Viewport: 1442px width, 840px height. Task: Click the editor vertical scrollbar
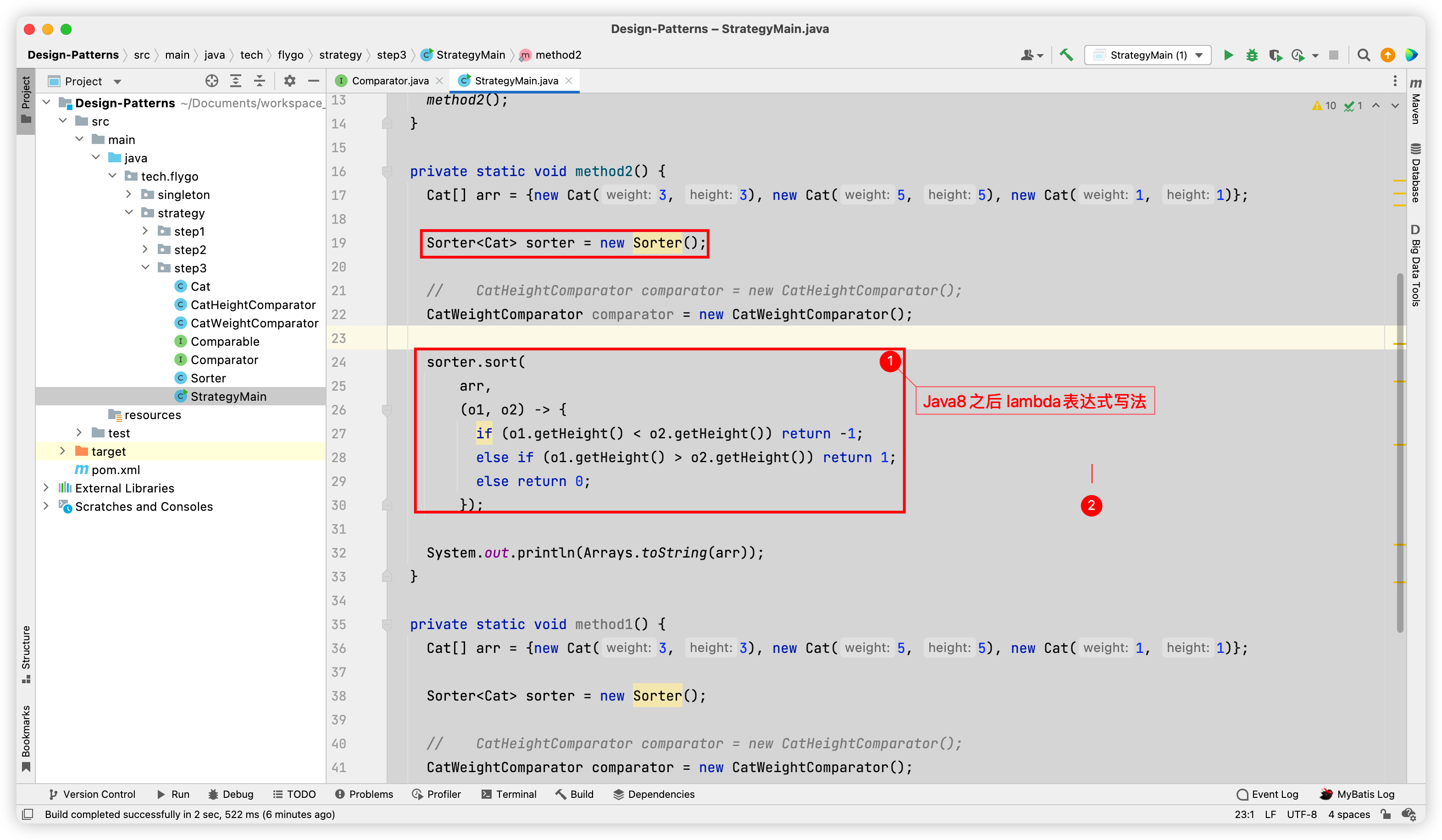[1400, 452]
